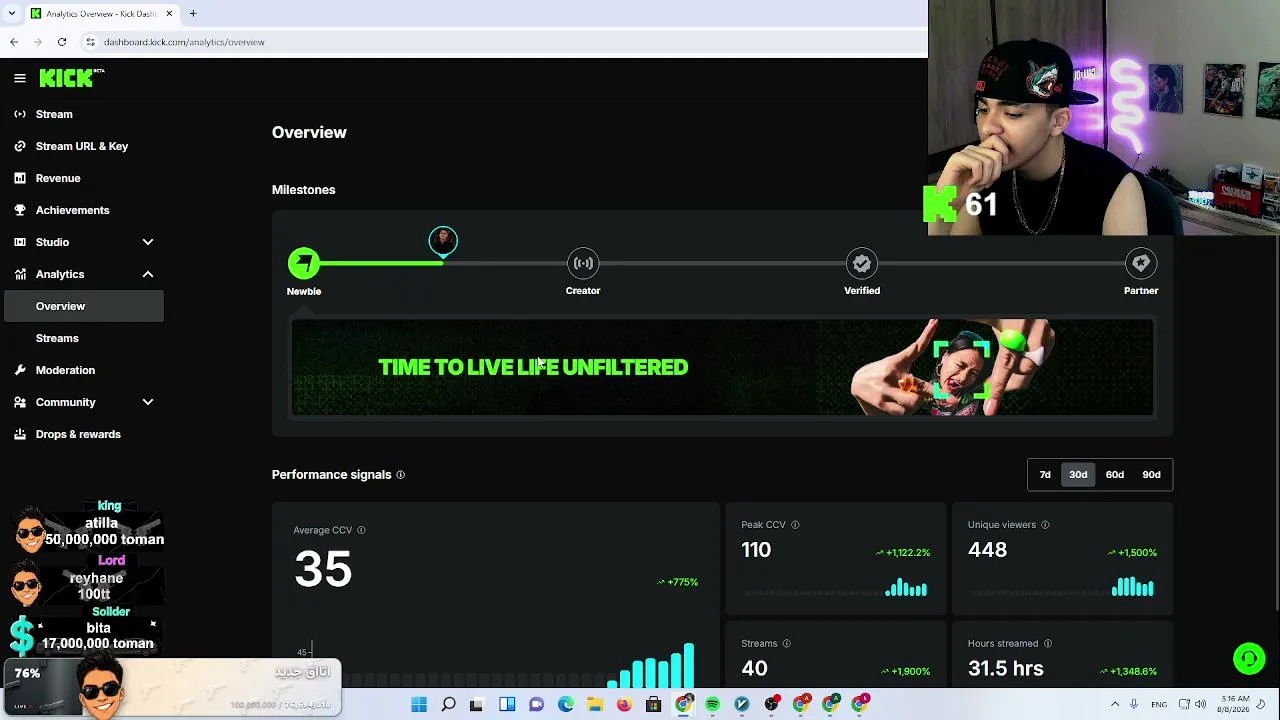Open the green support chat bubble
Image resolution: width=1280 pixels, height=720 pixels.
point(1249,658)
